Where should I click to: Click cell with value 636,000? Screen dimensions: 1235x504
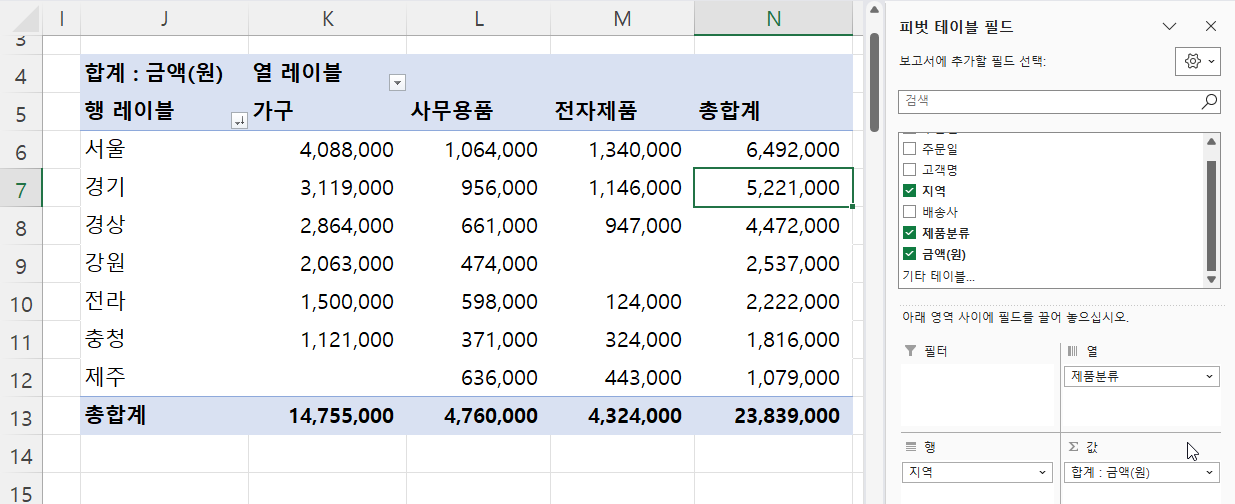tap(479, 378)
